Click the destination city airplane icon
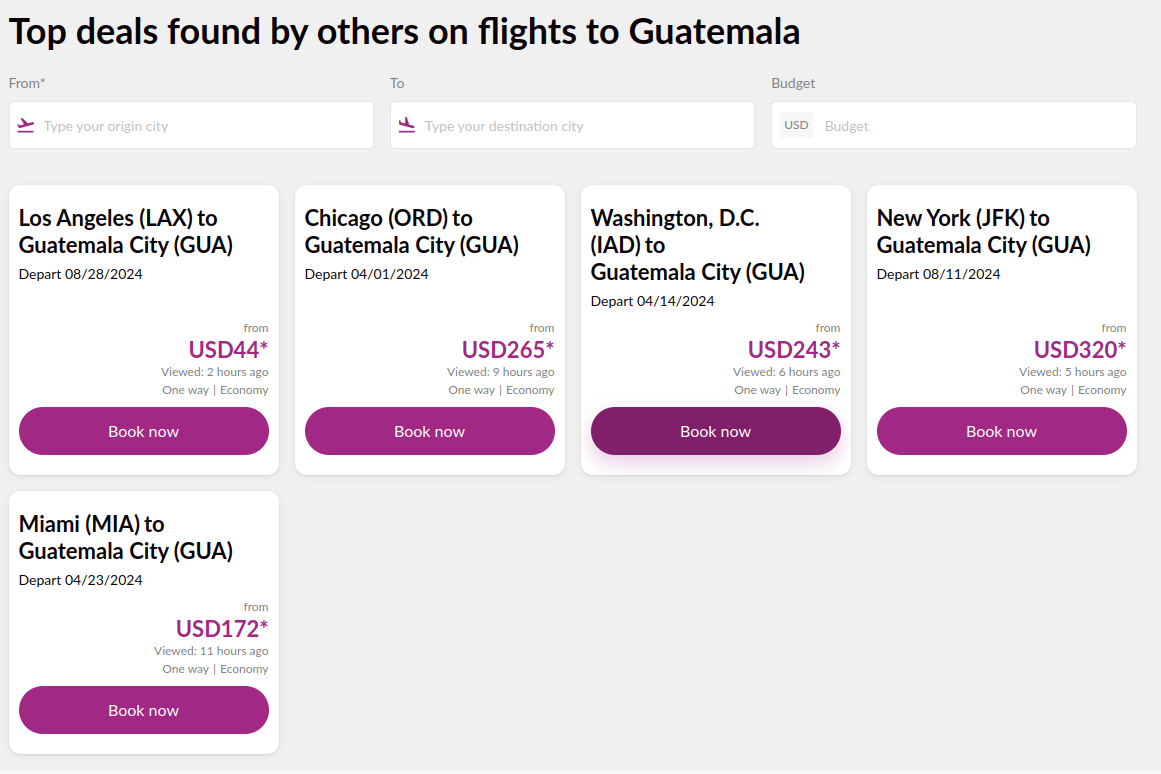This screenshot has width=1161, height=774. [x=407, y=126]
